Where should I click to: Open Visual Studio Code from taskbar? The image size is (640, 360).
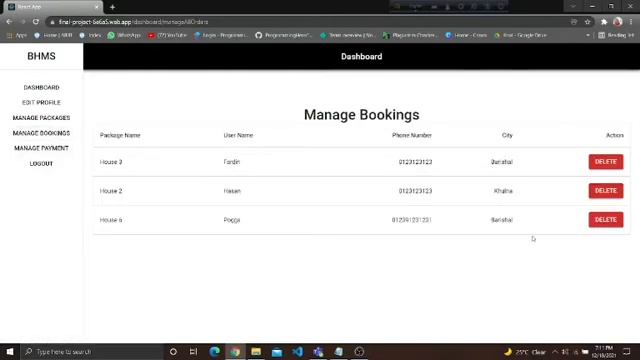[298, 351]
